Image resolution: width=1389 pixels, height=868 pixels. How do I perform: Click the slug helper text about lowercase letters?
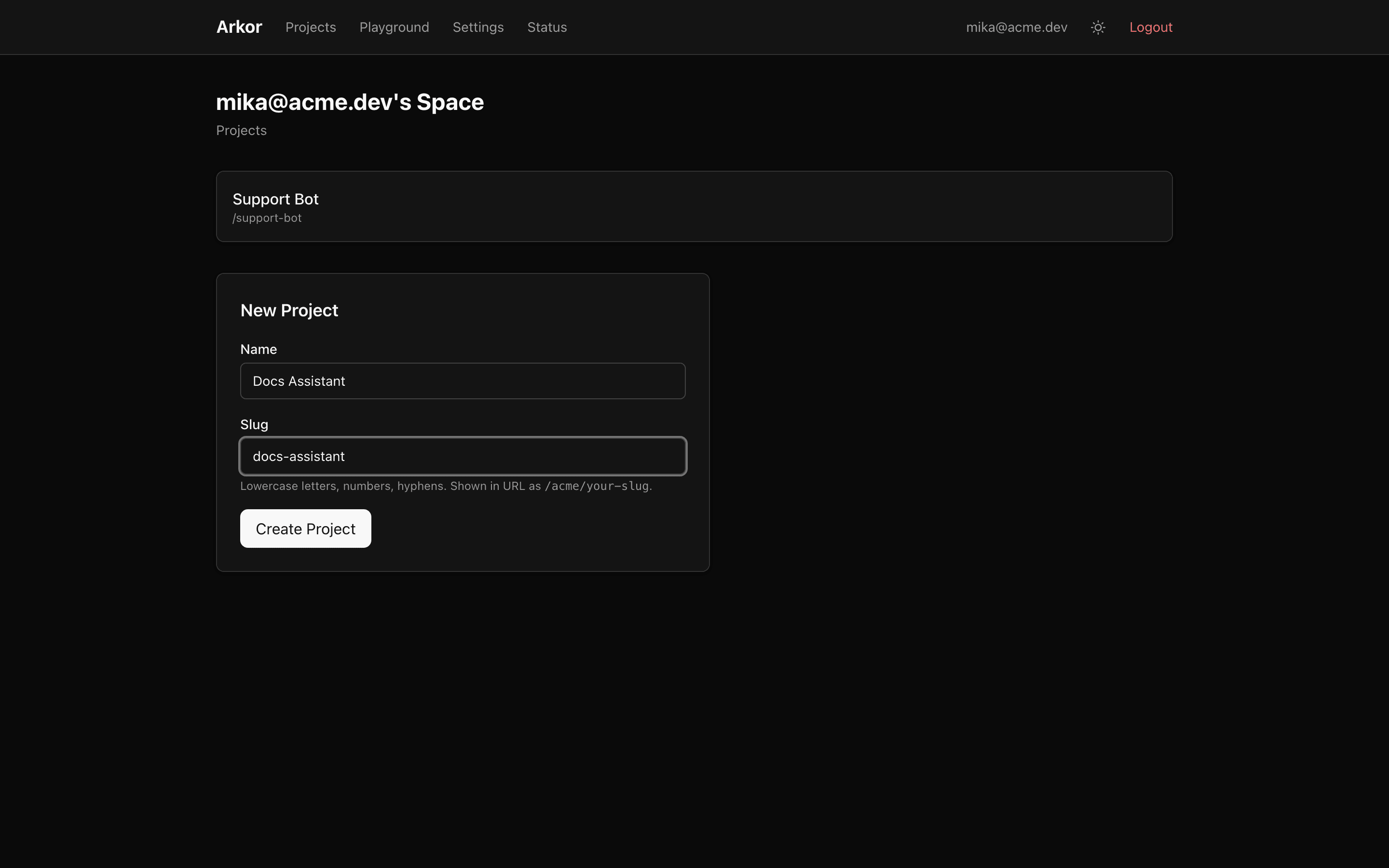(446, 486)
